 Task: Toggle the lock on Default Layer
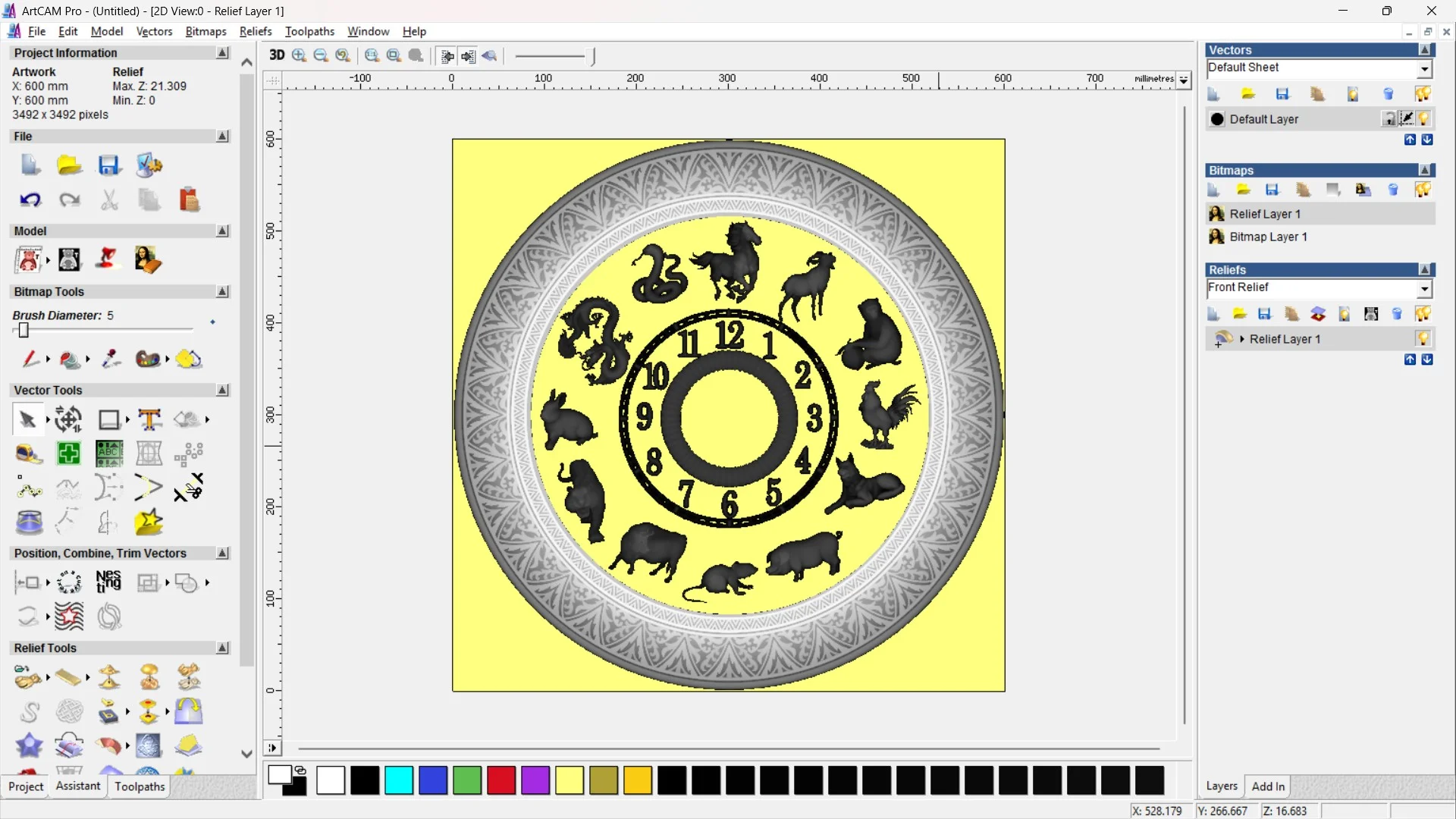pos(1389,119)
